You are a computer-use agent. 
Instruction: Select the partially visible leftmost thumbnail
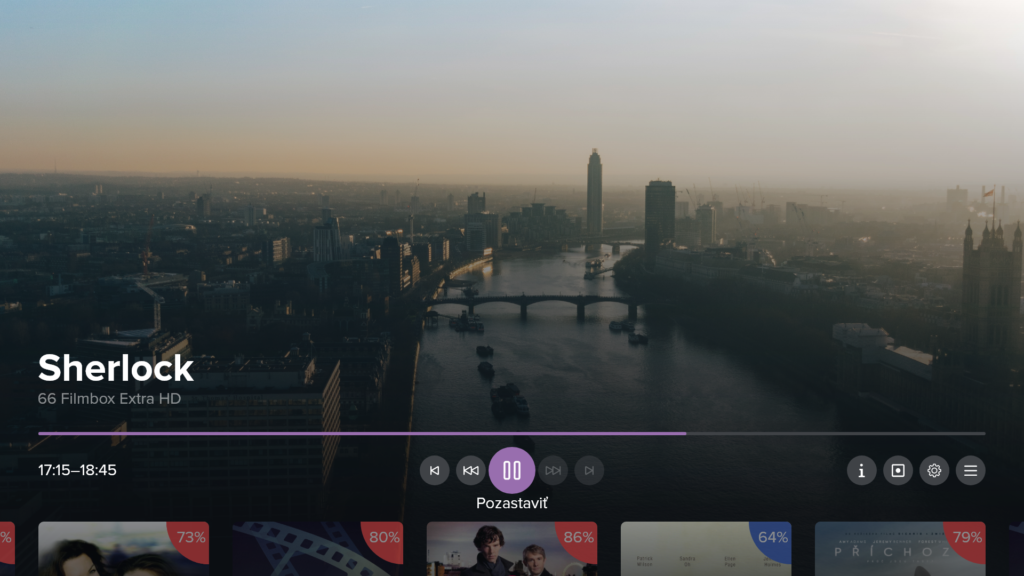pos(6,549)
